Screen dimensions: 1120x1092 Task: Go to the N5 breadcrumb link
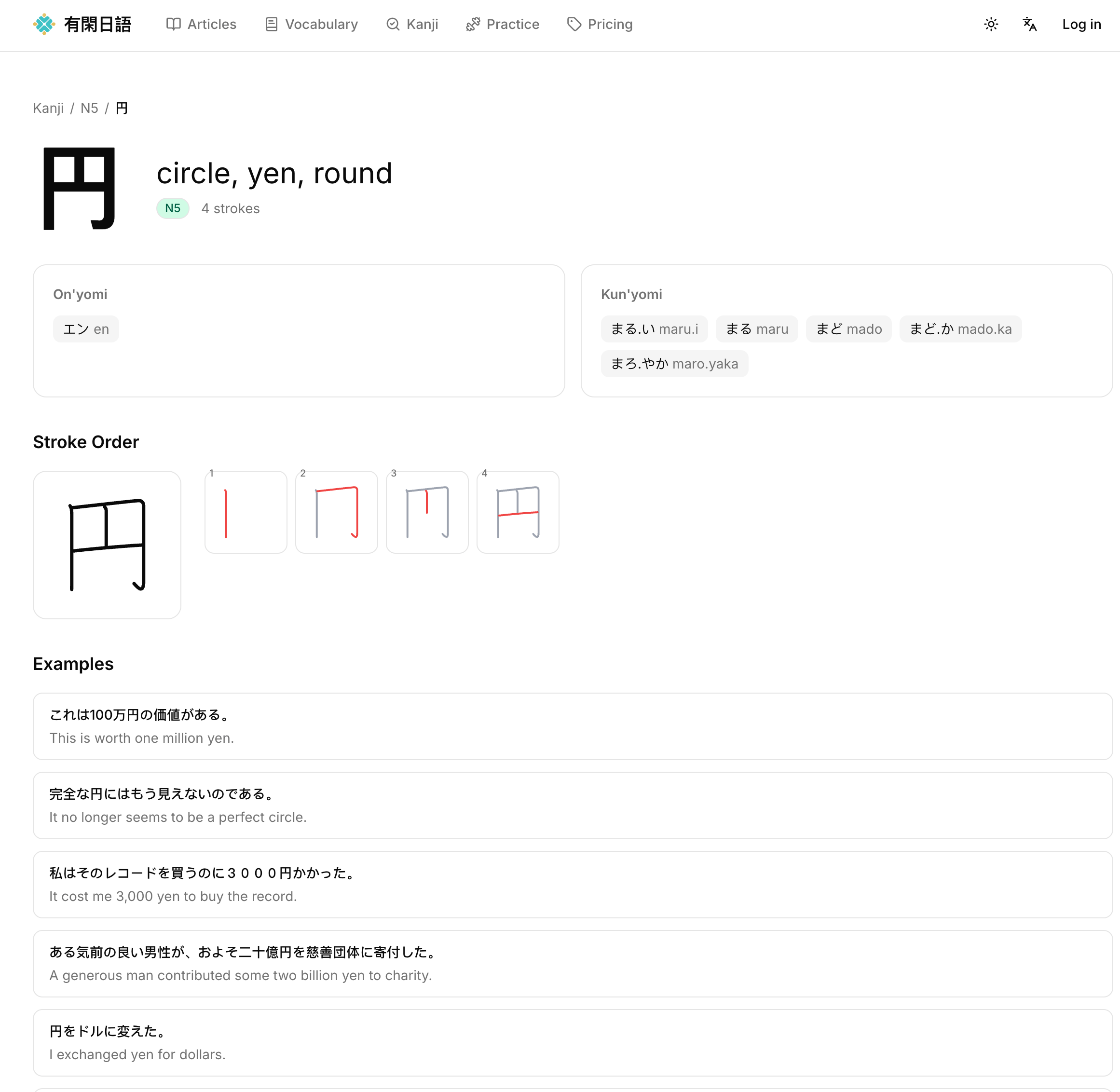tap(89, 108)
